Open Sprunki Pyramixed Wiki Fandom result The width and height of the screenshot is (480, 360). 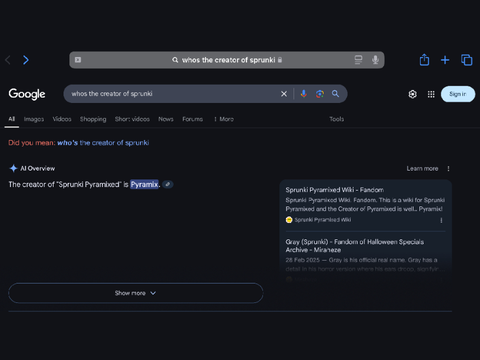[334, 190]
